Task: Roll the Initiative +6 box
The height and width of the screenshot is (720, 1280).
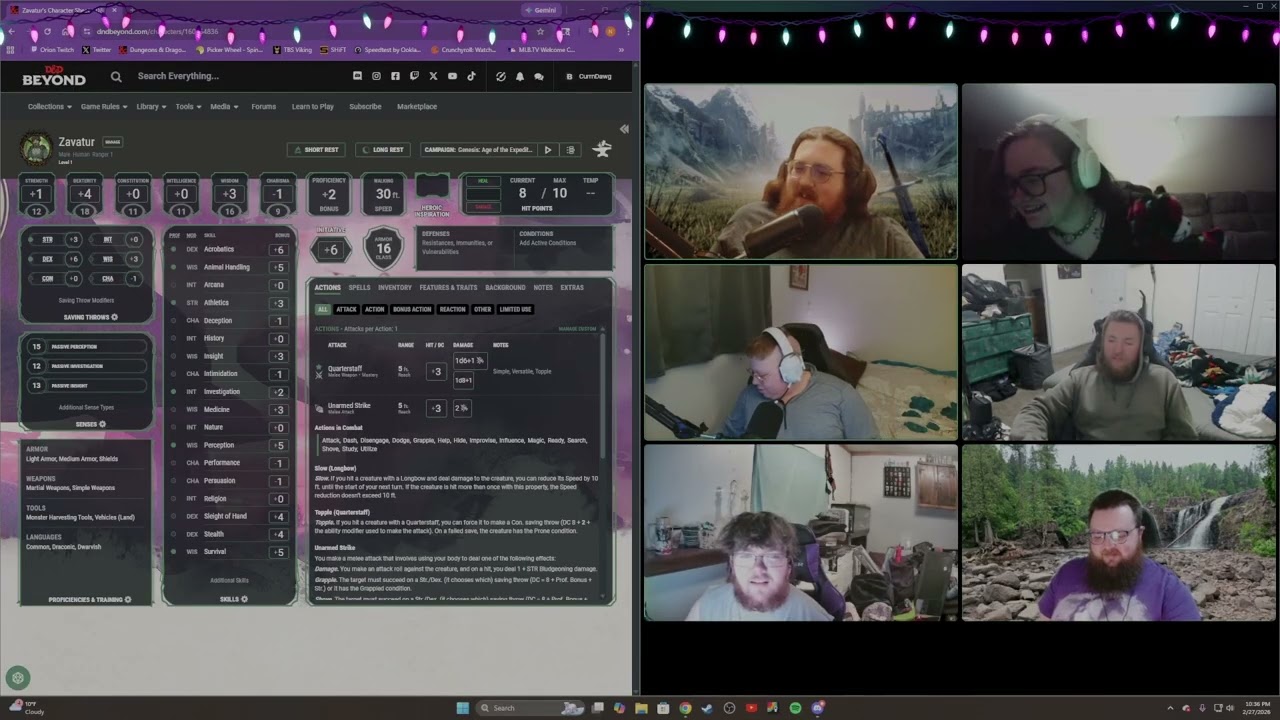Action: pos(331,250)
